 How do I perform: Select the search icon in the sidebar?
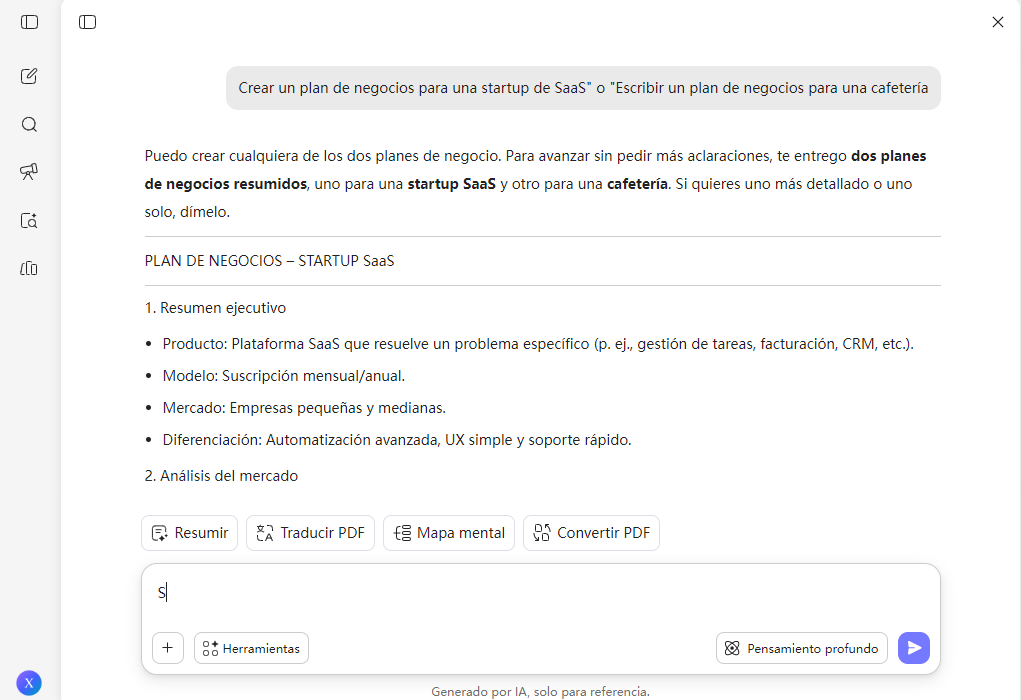click(x=29, y=124)
